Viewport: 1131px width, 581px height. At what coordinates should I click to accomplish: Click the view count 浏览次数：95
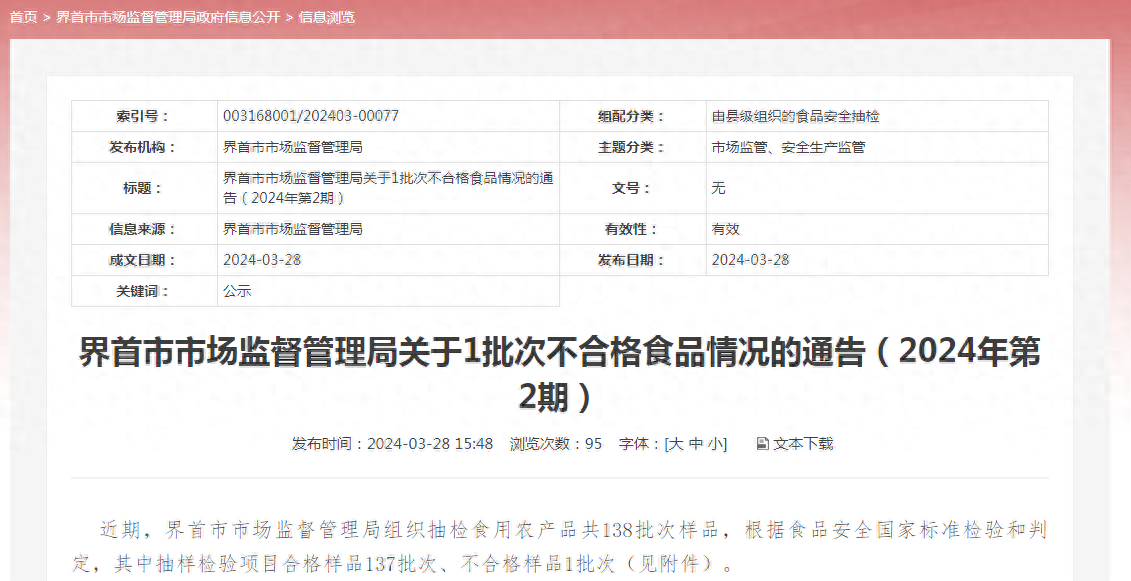(x=555, y=443)
